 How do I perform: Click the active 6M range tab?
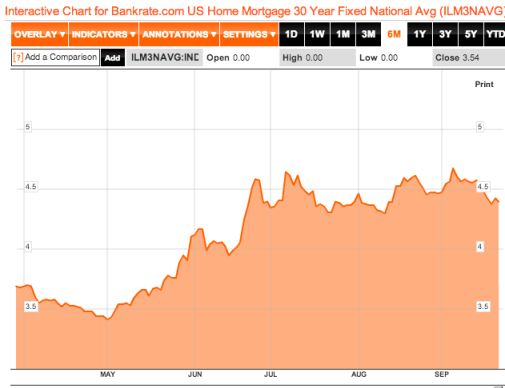[394, 34]
